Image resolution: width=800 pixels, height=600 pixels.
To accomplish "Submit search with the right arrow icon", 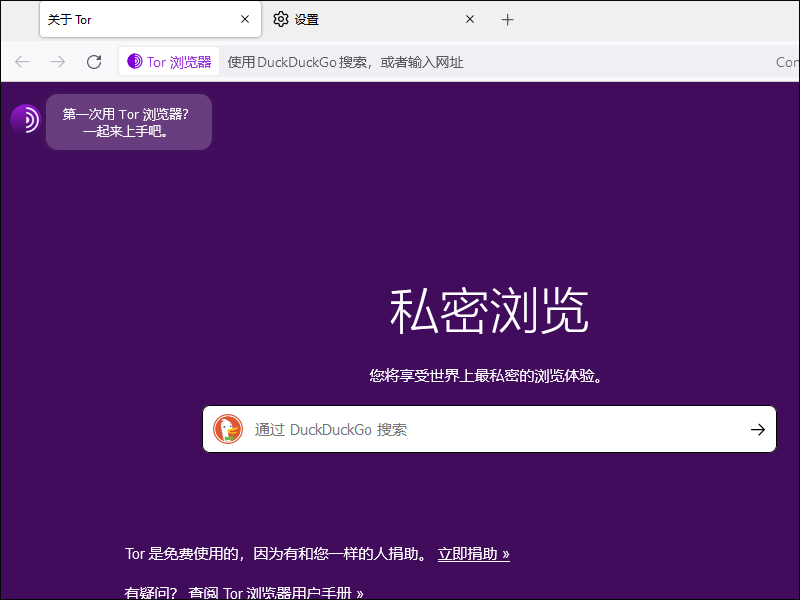I will click(x=757, y=430).
